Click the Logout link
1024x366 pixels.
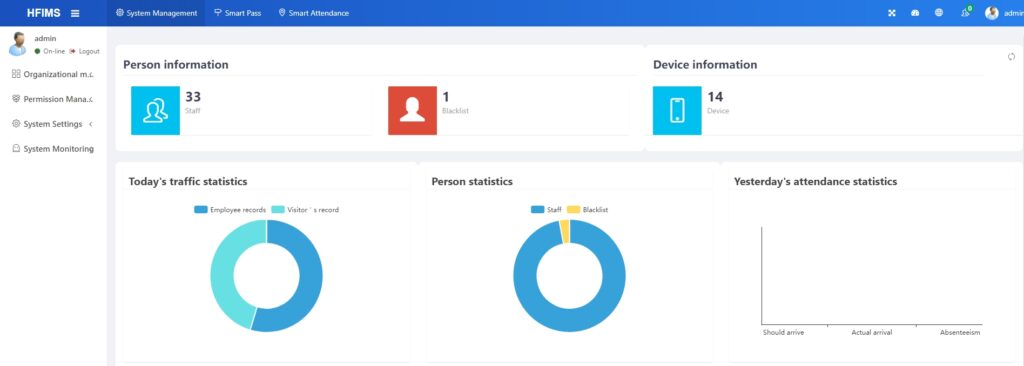85,51
